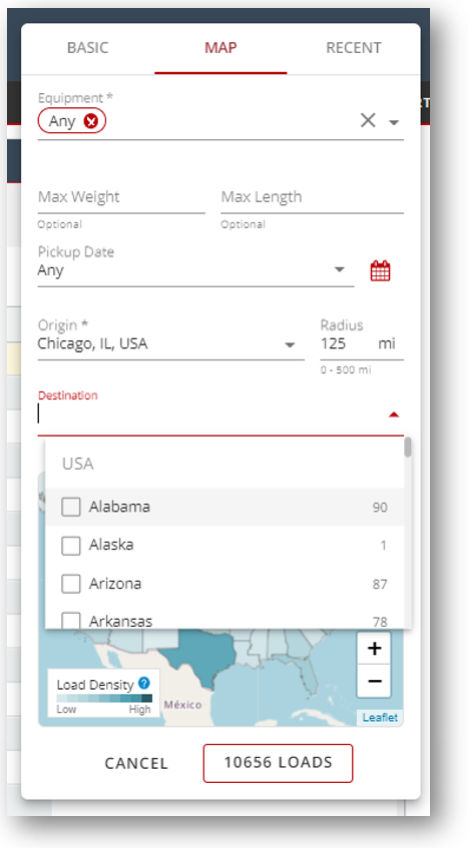468x848 pixels.
Task: Click the Load Density color gradient
Action: pos(104,698)
